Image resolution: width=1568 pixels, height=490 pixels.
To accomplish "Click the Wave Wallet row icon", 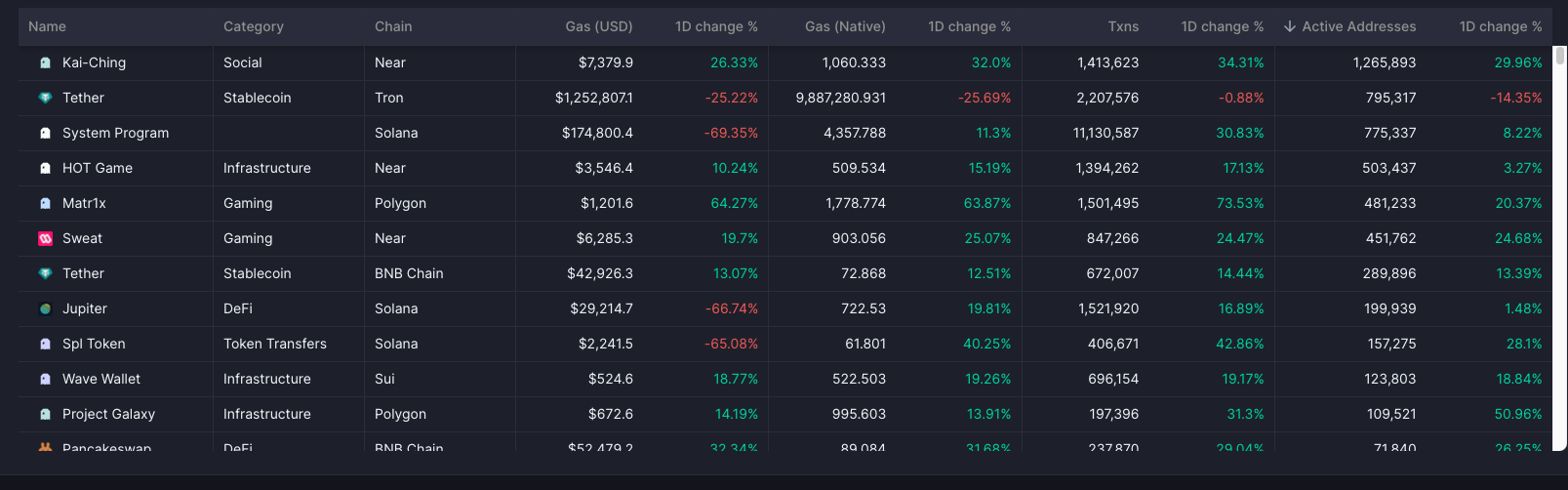I will (45, 379).
